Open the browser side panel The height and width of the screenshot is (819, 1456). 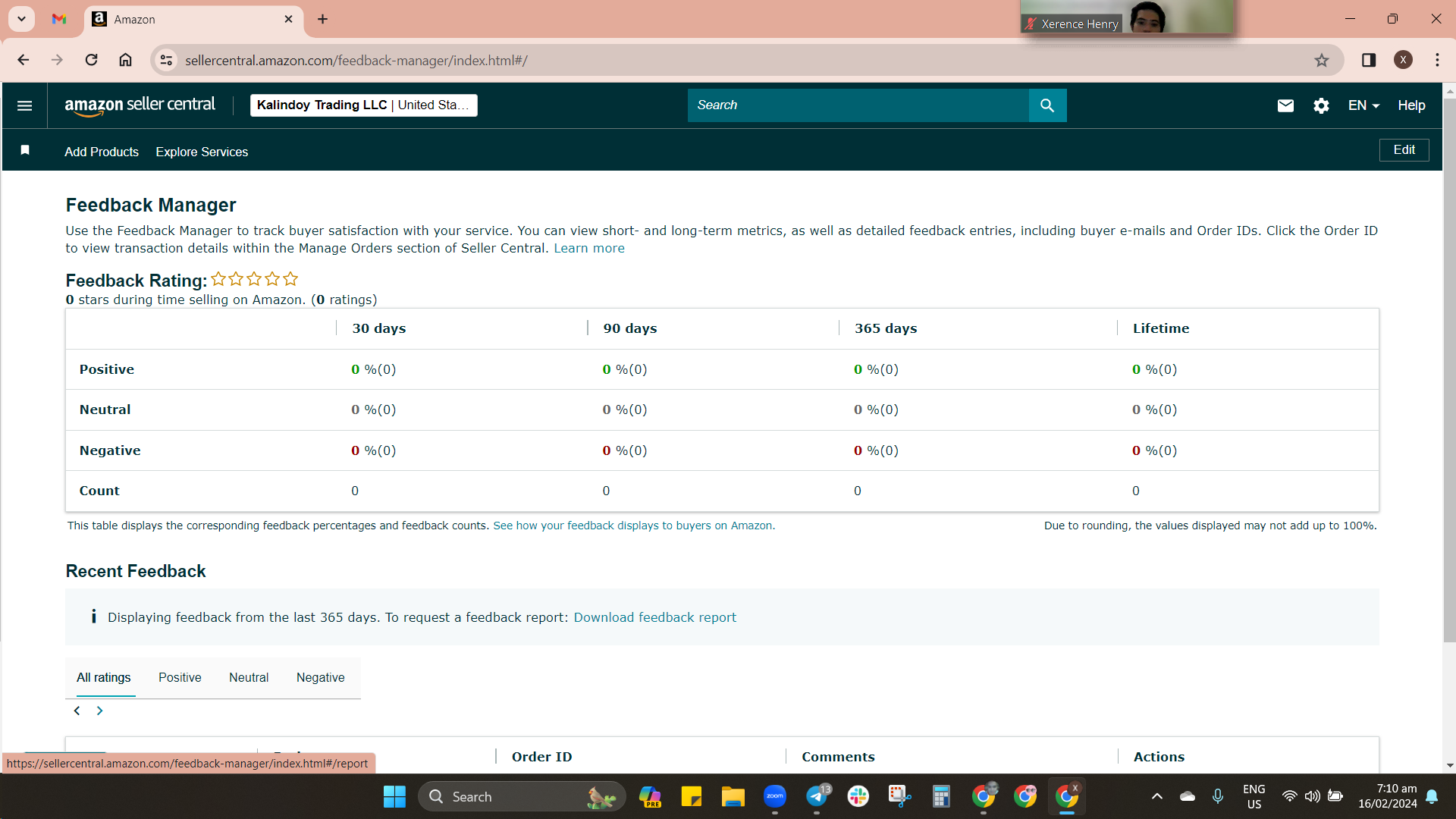[x=1369, y=60]
